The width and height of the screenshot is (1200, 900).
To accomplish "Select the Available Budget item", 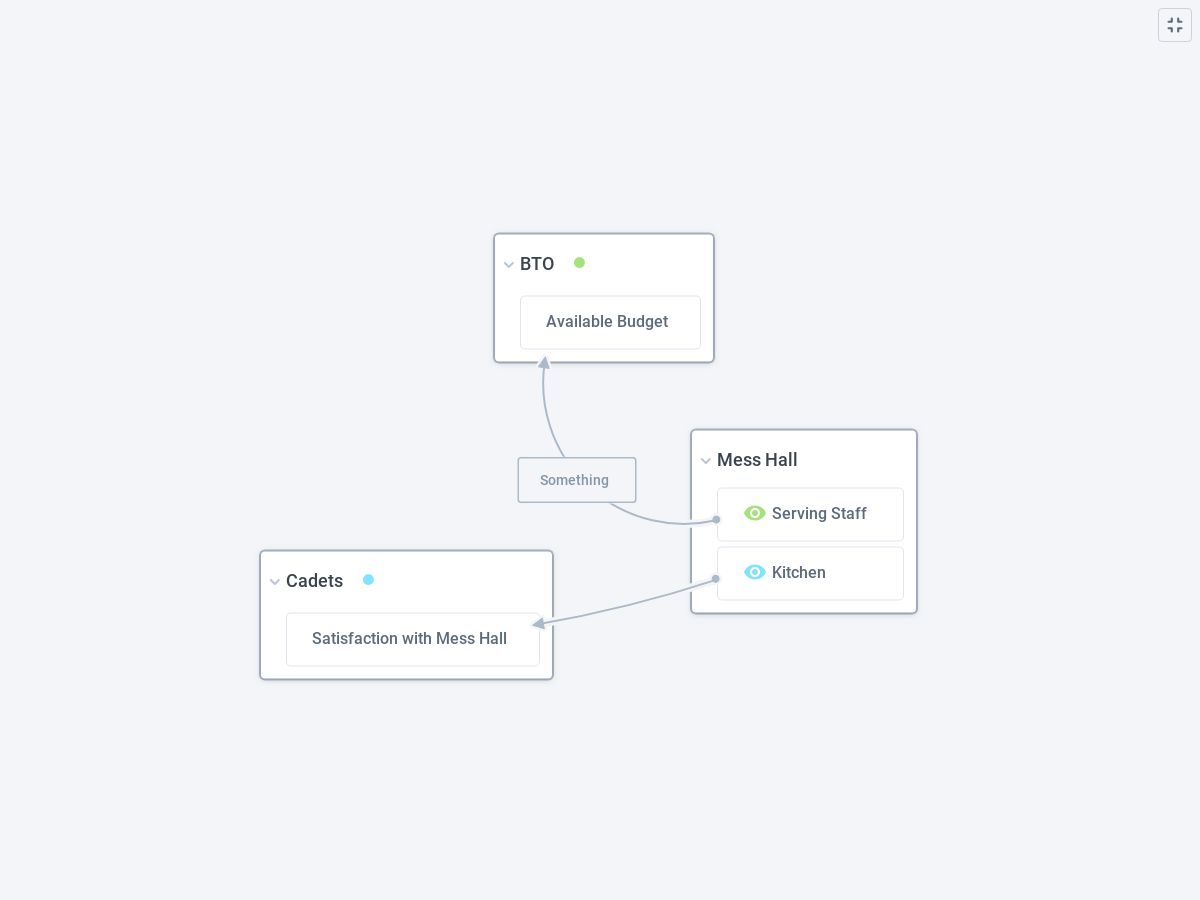I will tap(608, 322).
